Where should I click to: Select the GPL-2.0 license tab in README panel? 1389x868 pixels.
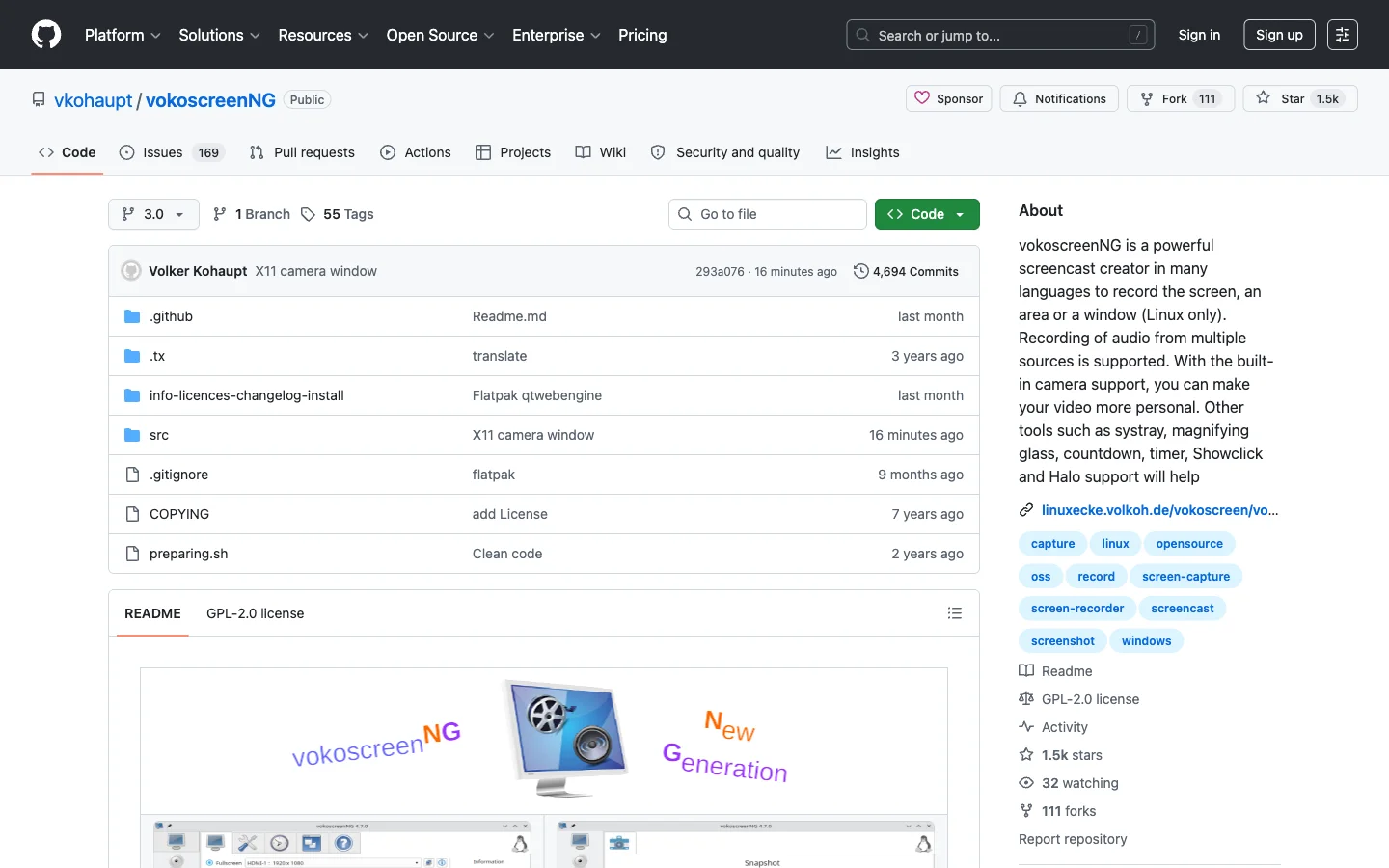pos(255,613)
